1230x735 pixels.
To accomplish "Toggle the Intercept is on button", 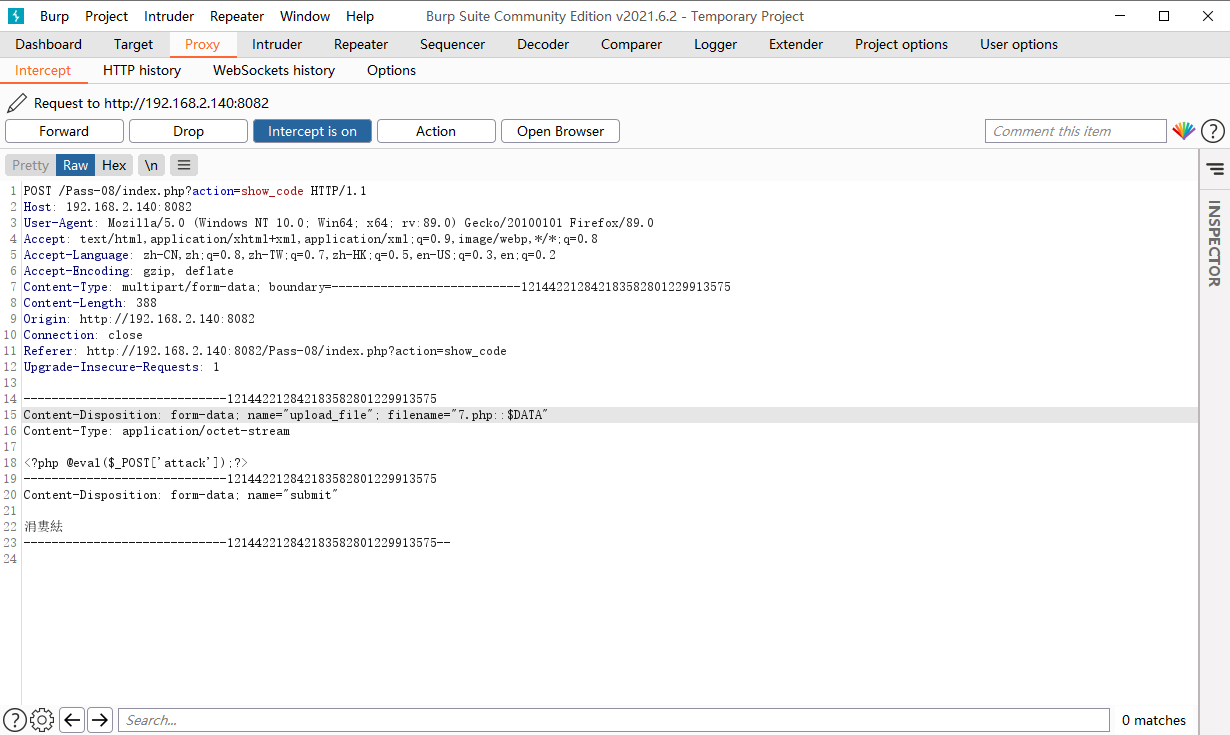I will 312,131.
